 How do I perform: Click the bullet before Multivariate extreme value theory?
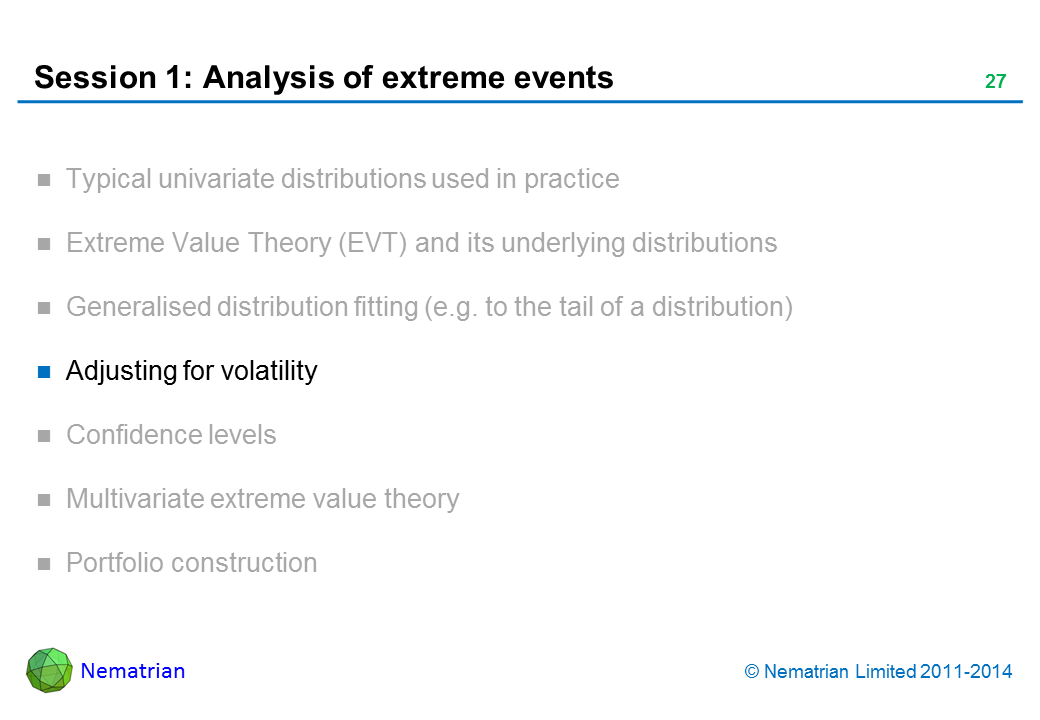[44, 501]
